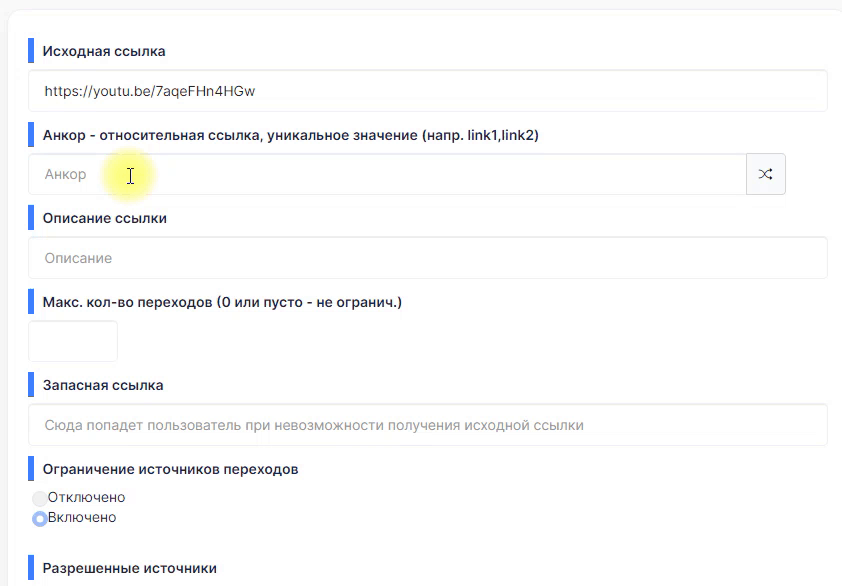Focus the Описание placeholder field
Viewport: 842px width, 586px height.
point(428,258)
